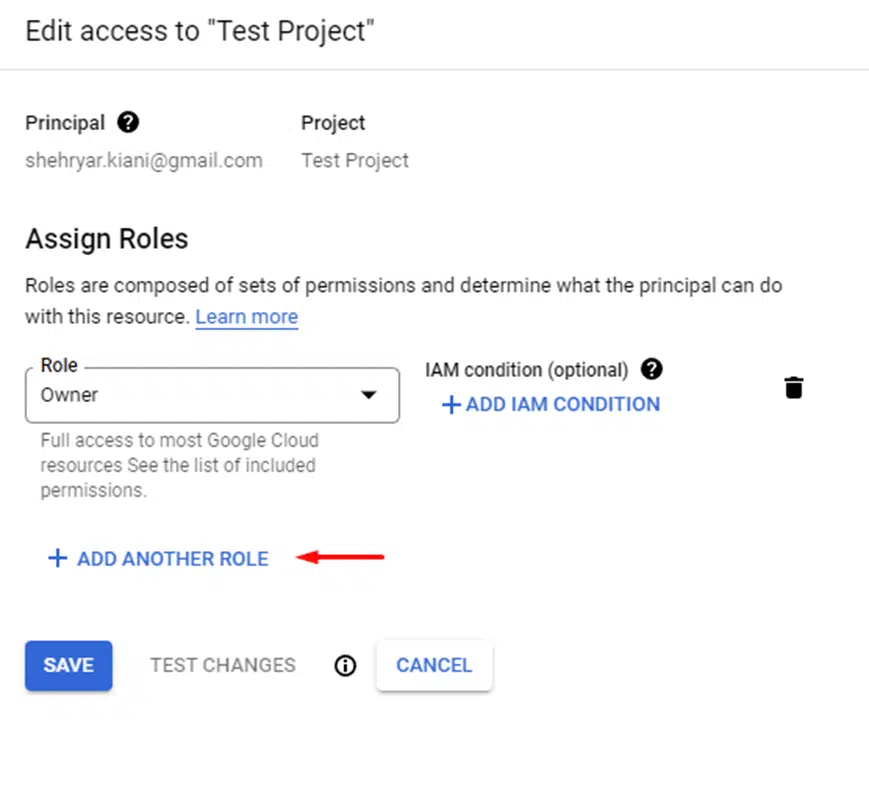Click the Edit access to Test Project title

click(x=200, y=31)
